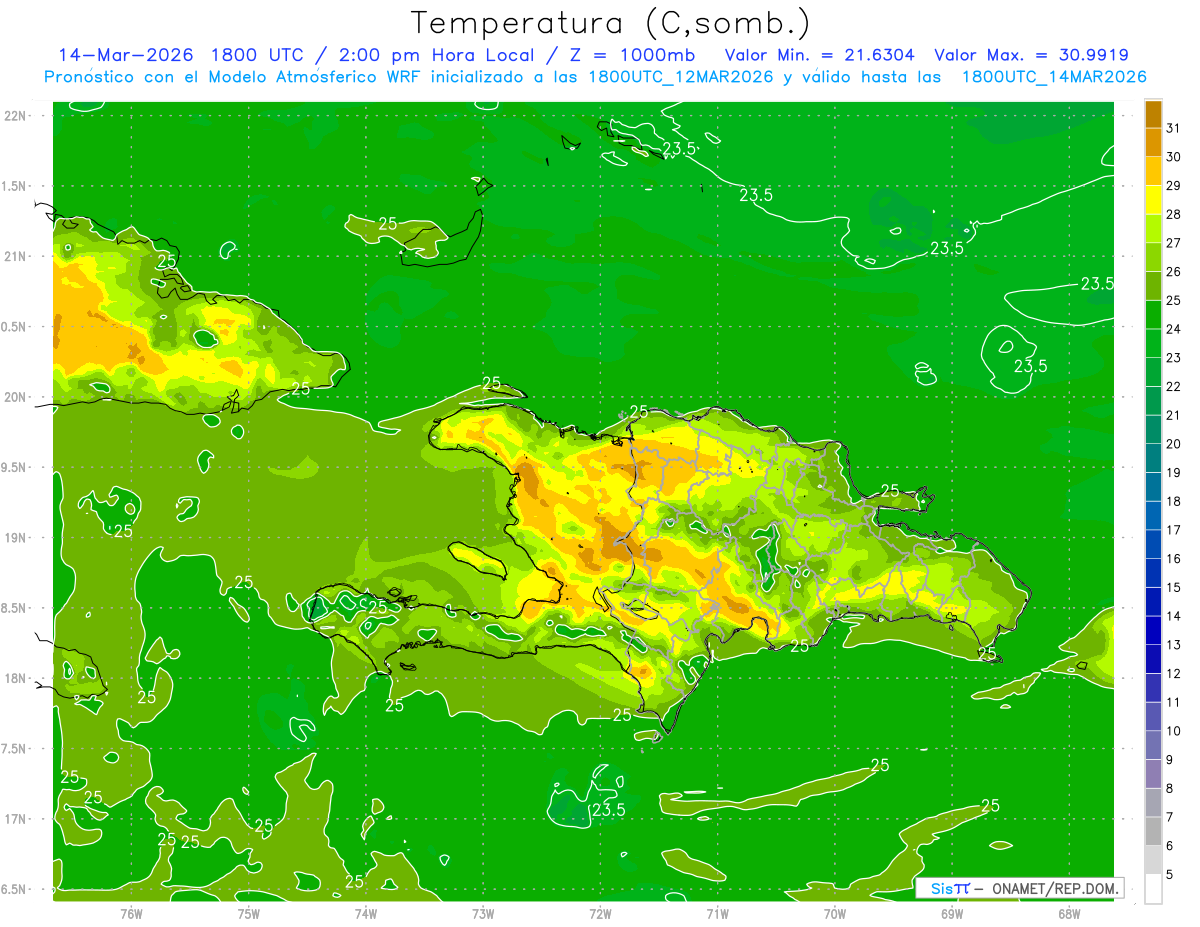Click the '70W' longitude axis label
This screenshot has height=927, width=1200.
[835, 913]
